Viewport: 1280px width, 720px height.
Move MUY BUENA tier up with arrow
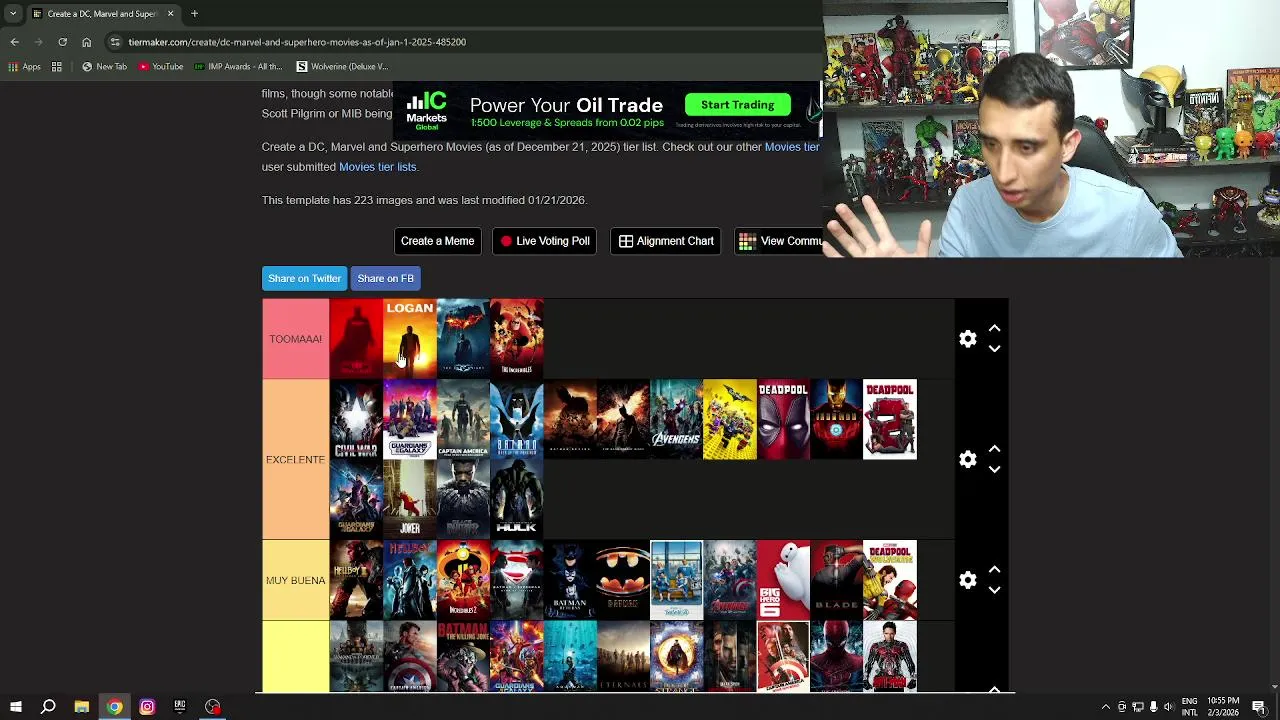994,569
